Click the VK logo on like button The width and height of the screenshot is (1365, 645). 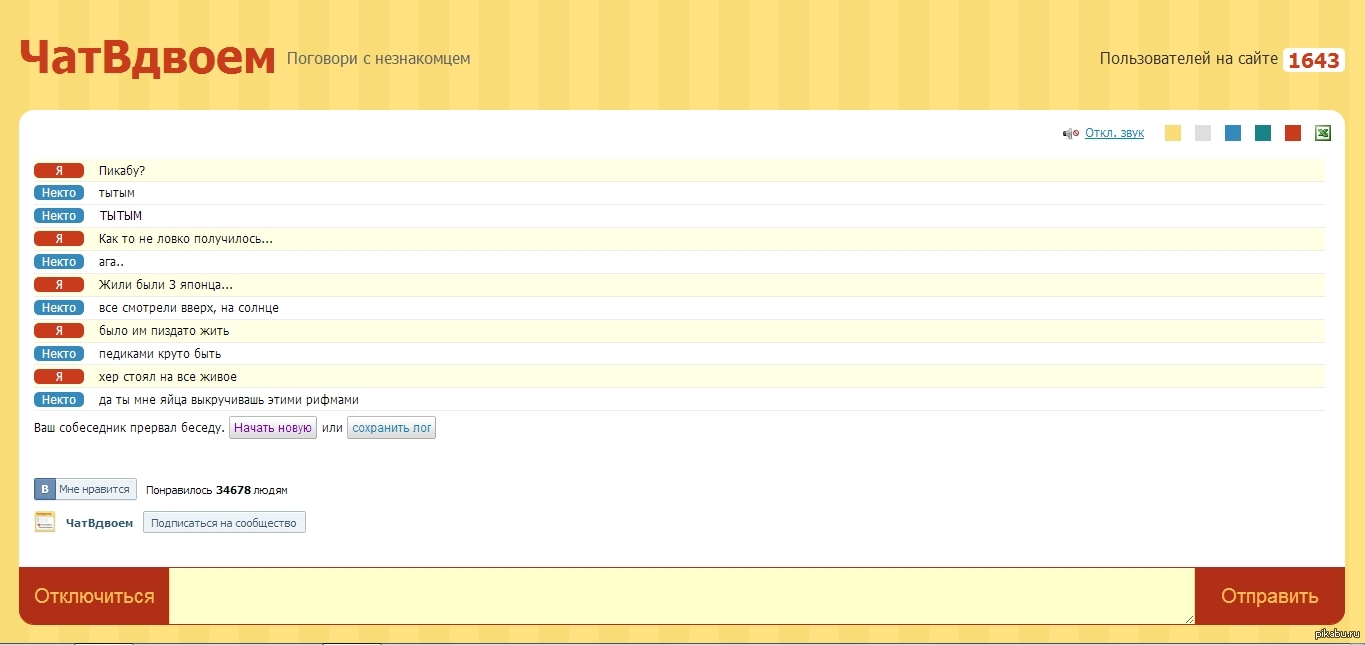(x=45, y=489)
